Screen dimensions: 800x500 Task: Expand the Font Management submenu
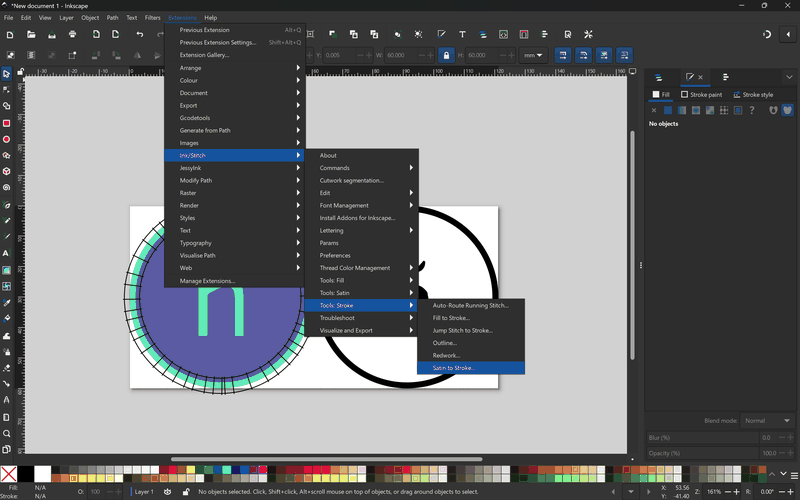362,205
